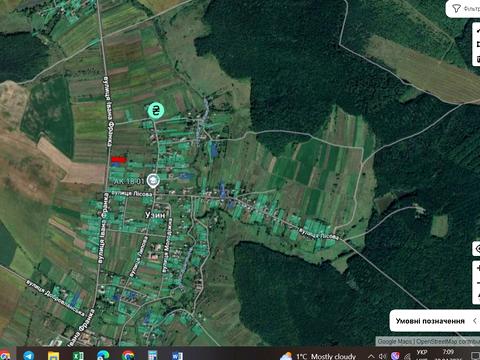Viewport: 480px width, 360px height.
Task: Click the Узин village label
Action: pos(155,215)
